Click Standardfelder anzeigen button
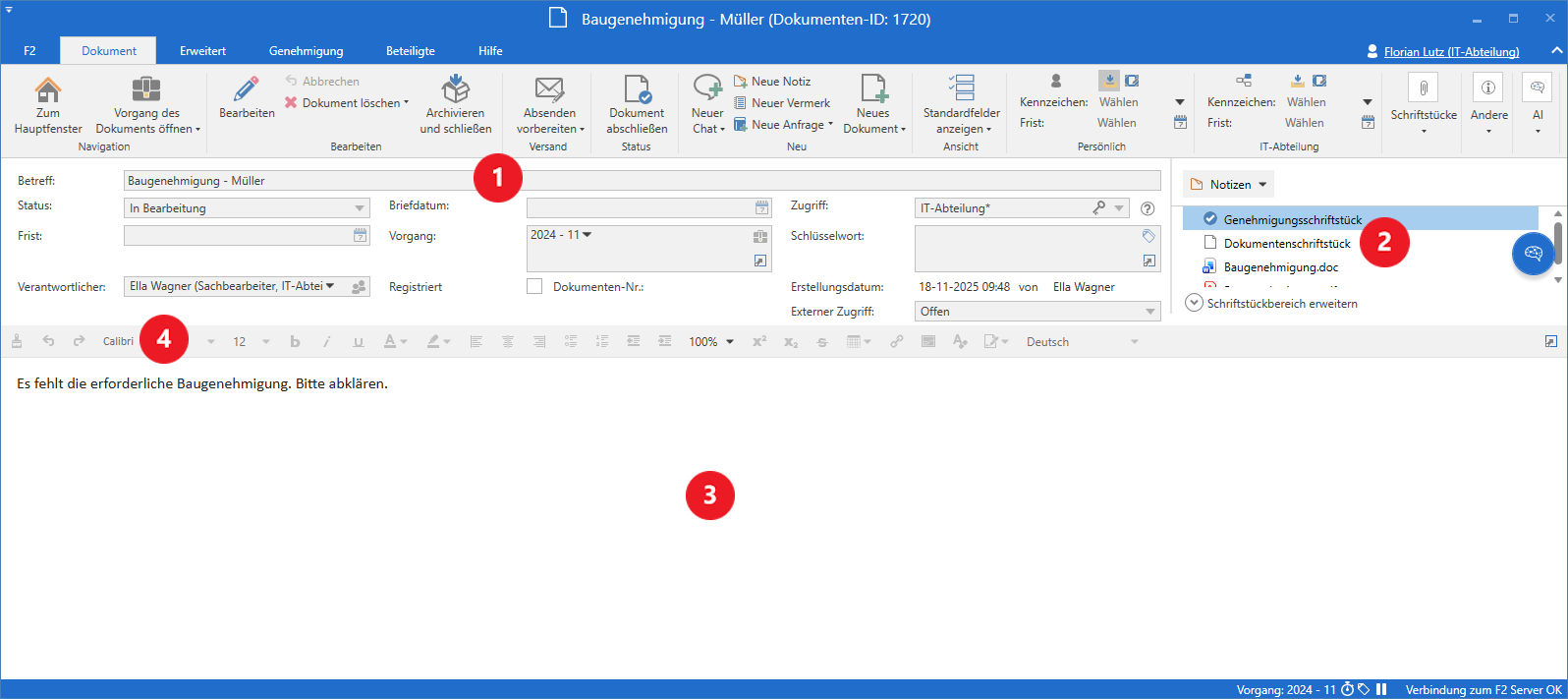Image resolution: width=1568 pixels, height=699 pixels. click(962, 105)
